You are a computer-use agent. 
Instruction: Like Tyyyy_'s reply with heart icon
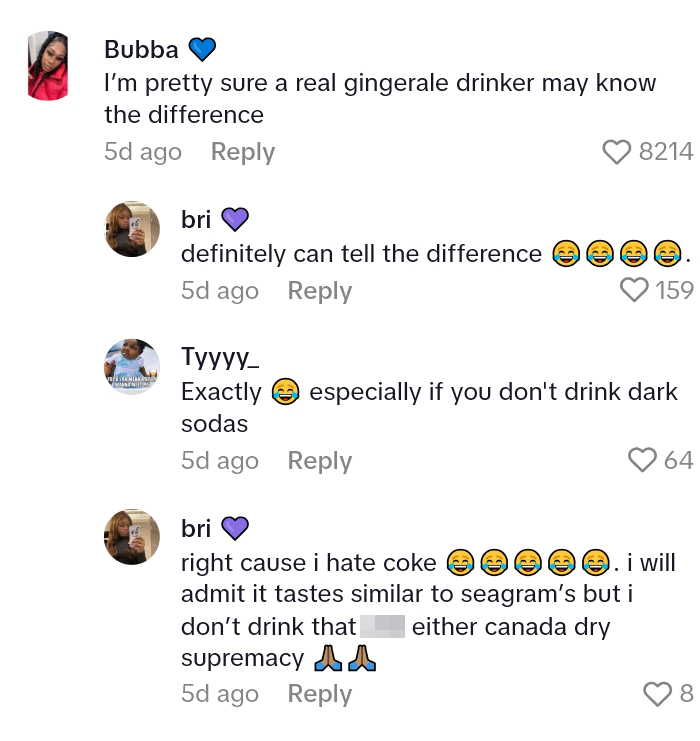pyautogui.click(x=641, y=460)
